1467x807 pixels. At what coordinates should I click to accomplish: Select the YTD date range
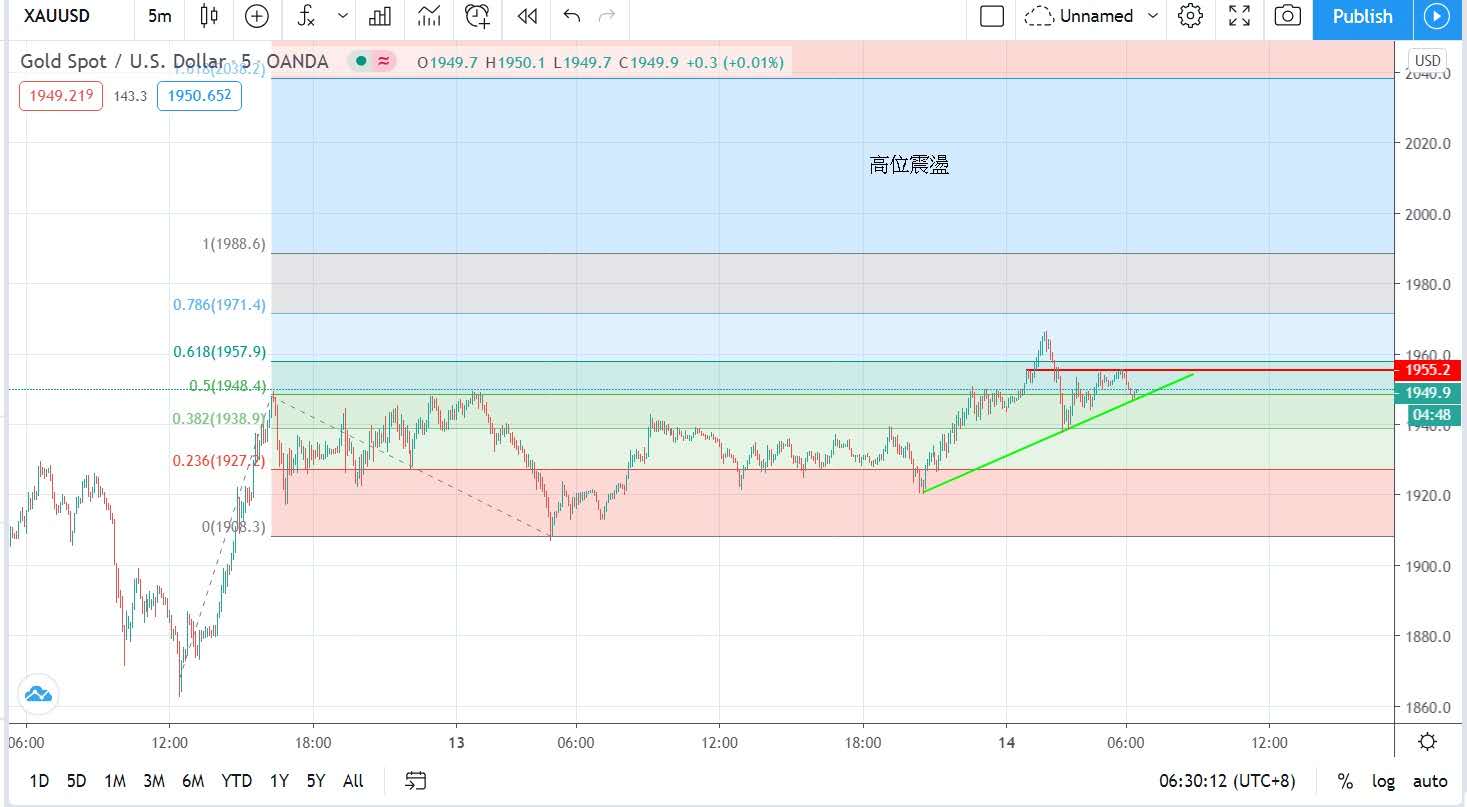(x=236, y=781)
